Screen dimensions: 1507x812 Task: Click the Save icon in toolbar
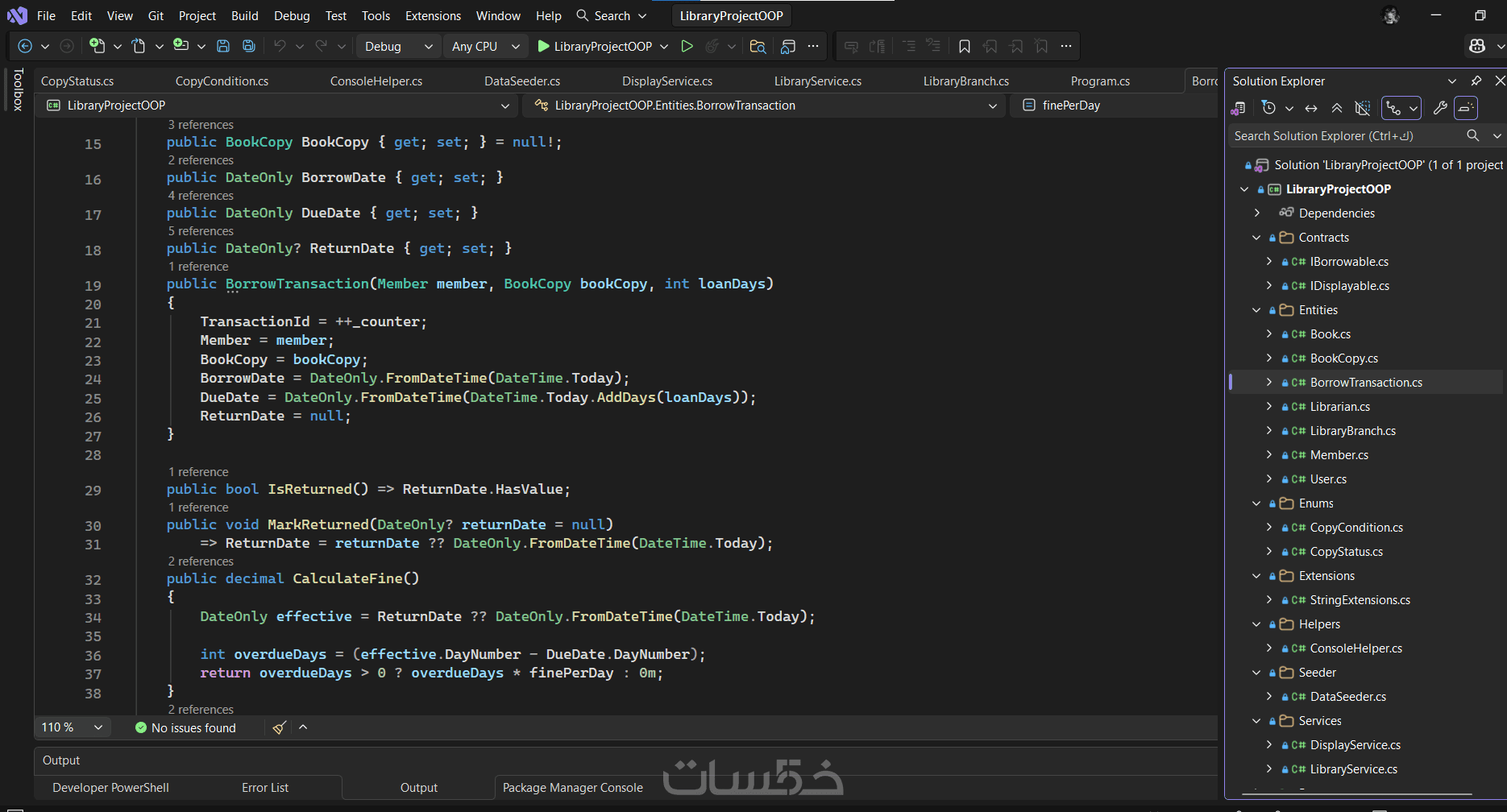(223, 47)
